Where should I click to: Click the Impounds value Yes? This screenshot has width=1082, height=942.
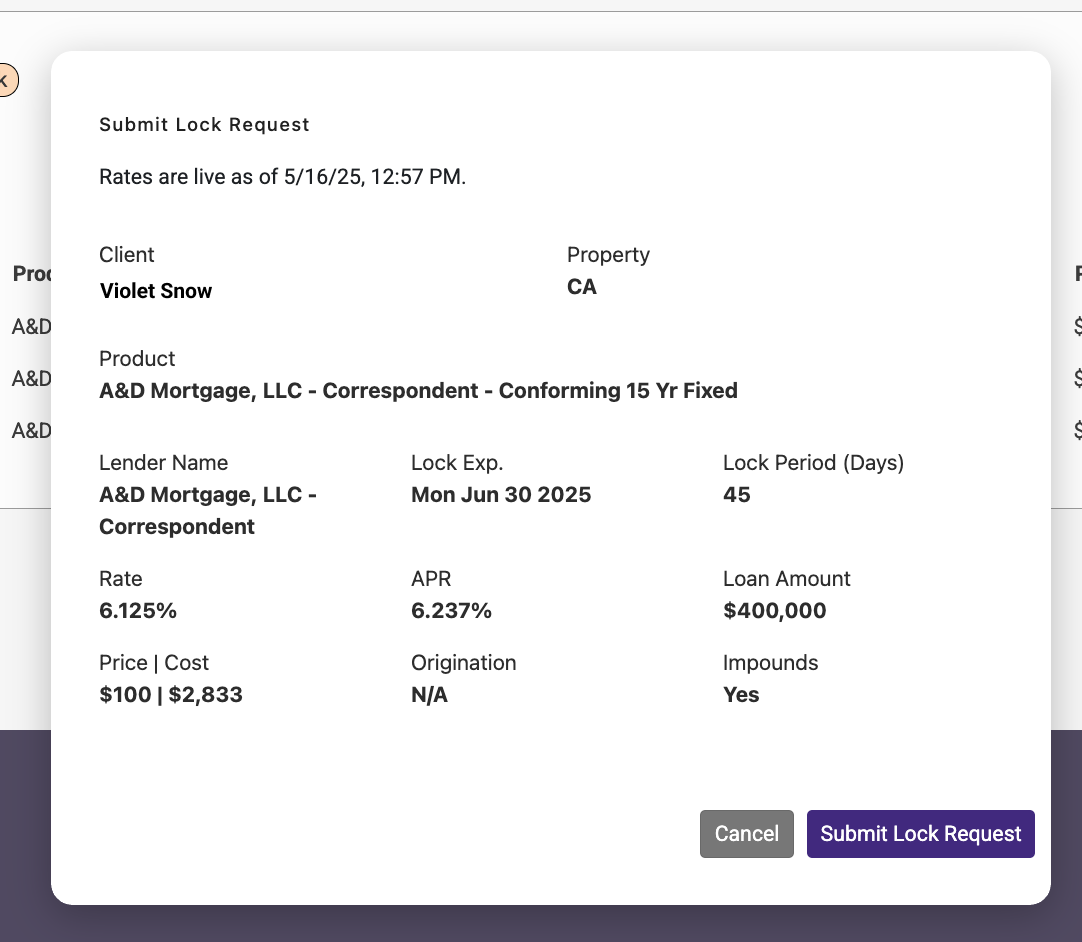pos(741,694)
